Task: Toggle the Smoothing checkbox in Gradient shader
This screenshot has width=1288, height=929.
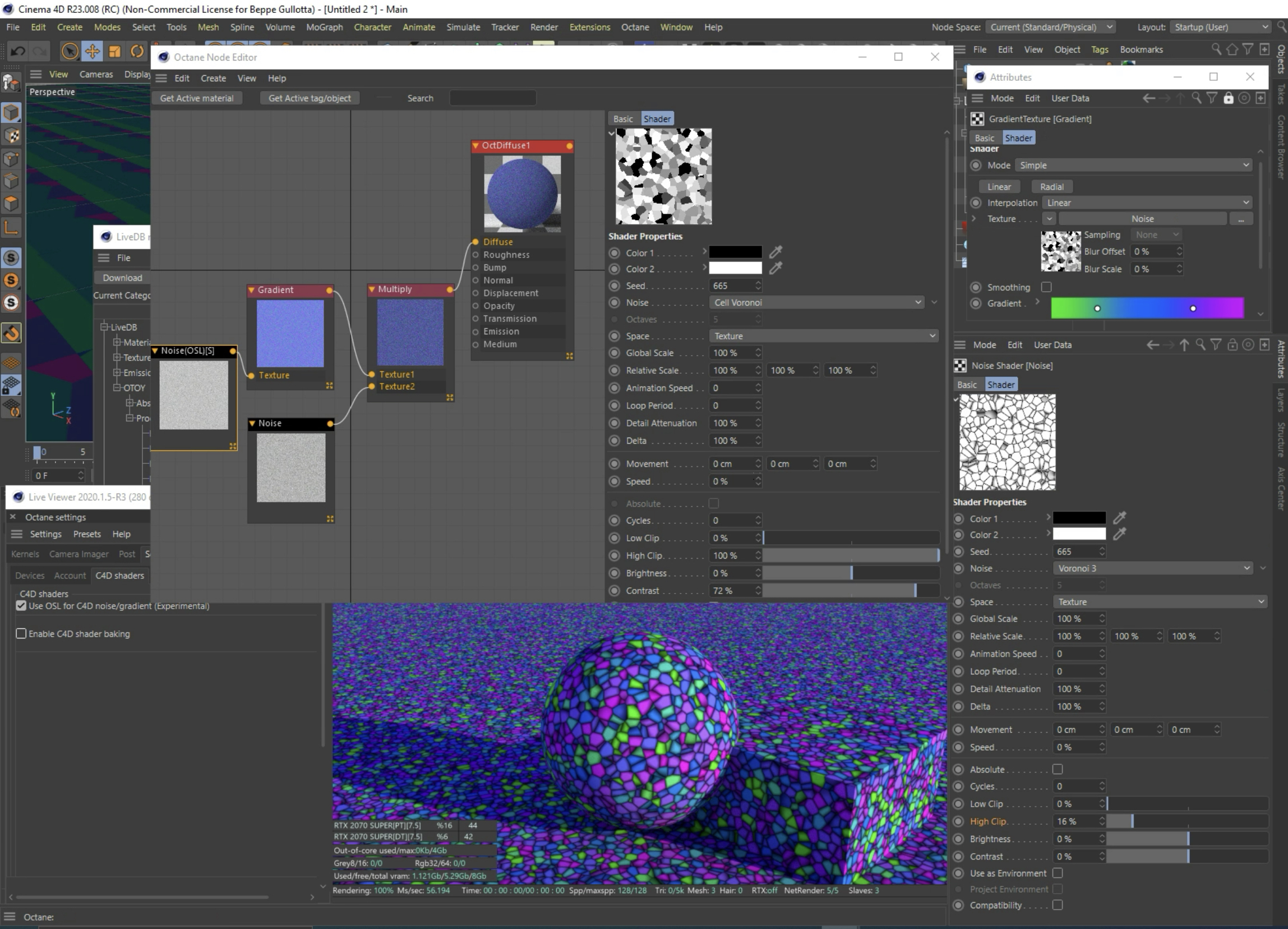Action: pyautogui.click(x=1046, y=287)
